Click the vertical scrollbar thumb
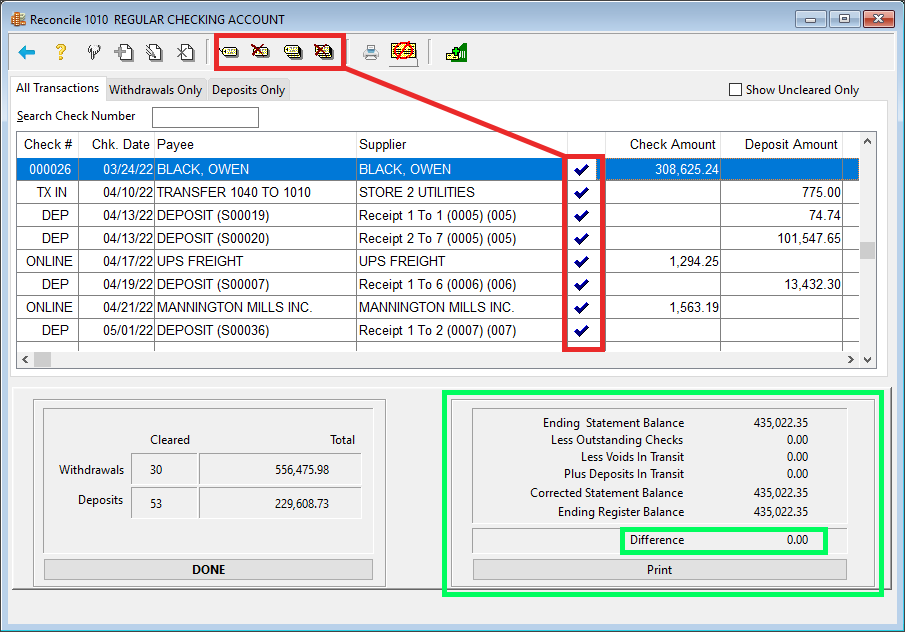 point(867,250)
